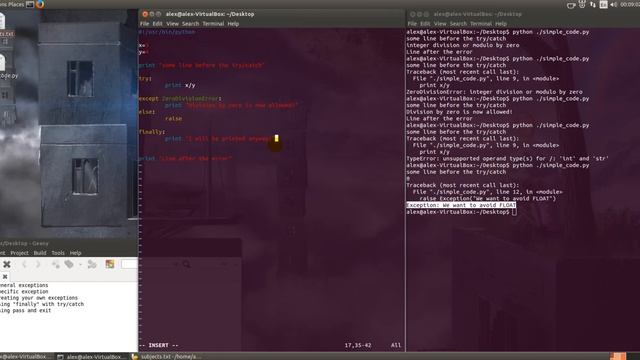Click the 'else:' line in vim
This screenshot has width=640, height=360.
pyautogui.click(x=147, y=112)
